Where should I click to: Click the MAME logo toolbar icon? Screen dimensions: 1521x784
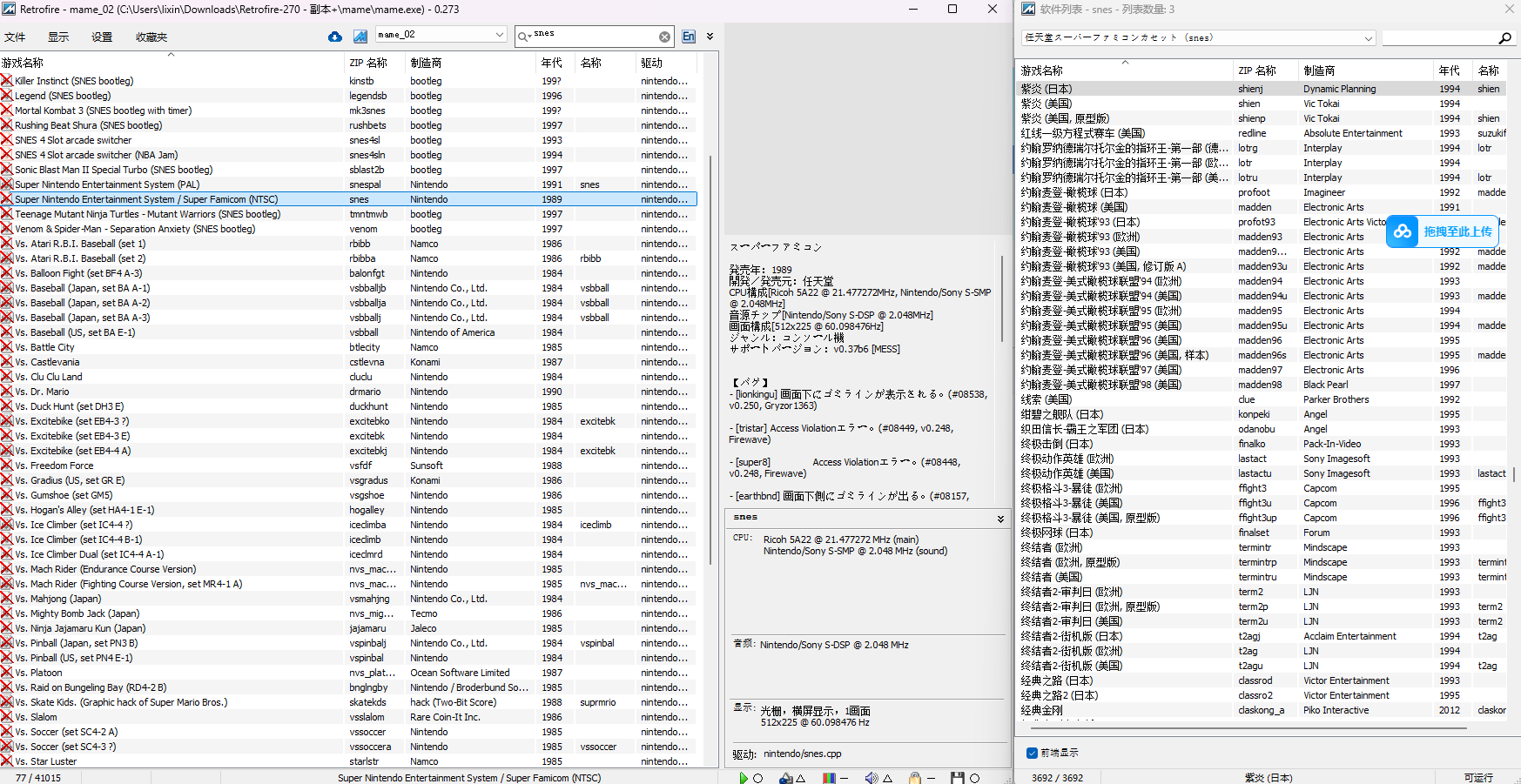(x=360, y=37)
